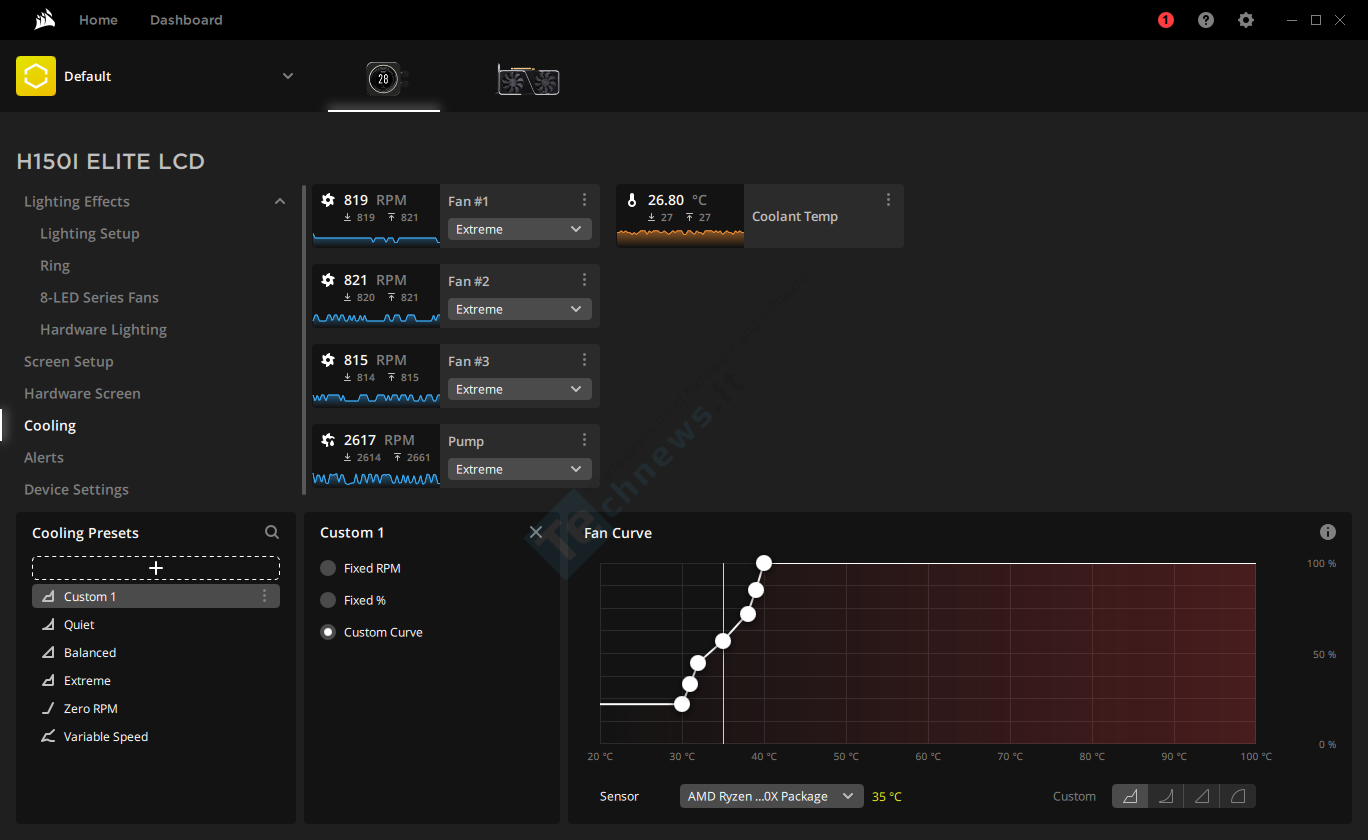Select the Variable Speed cooling preset

(x=156, y=736)
